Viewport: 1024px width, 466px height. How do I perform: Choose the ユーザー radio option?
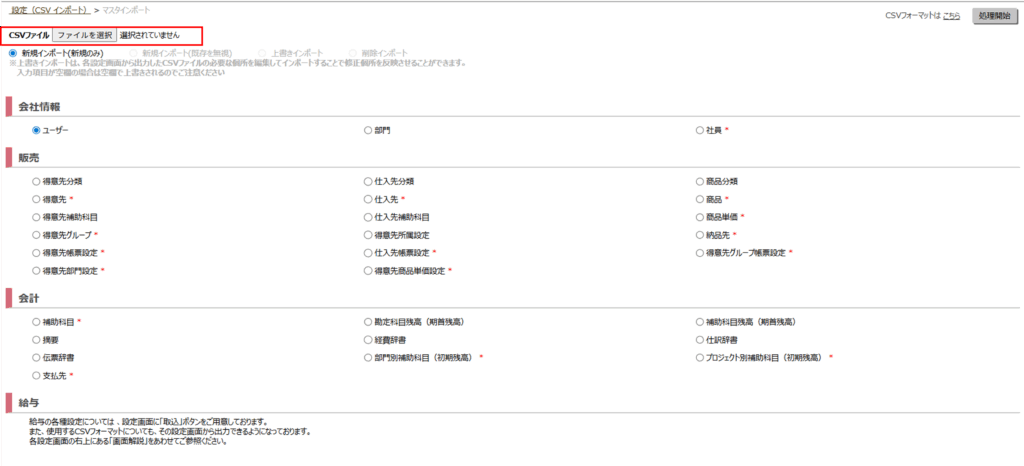(x=36, y=130)
